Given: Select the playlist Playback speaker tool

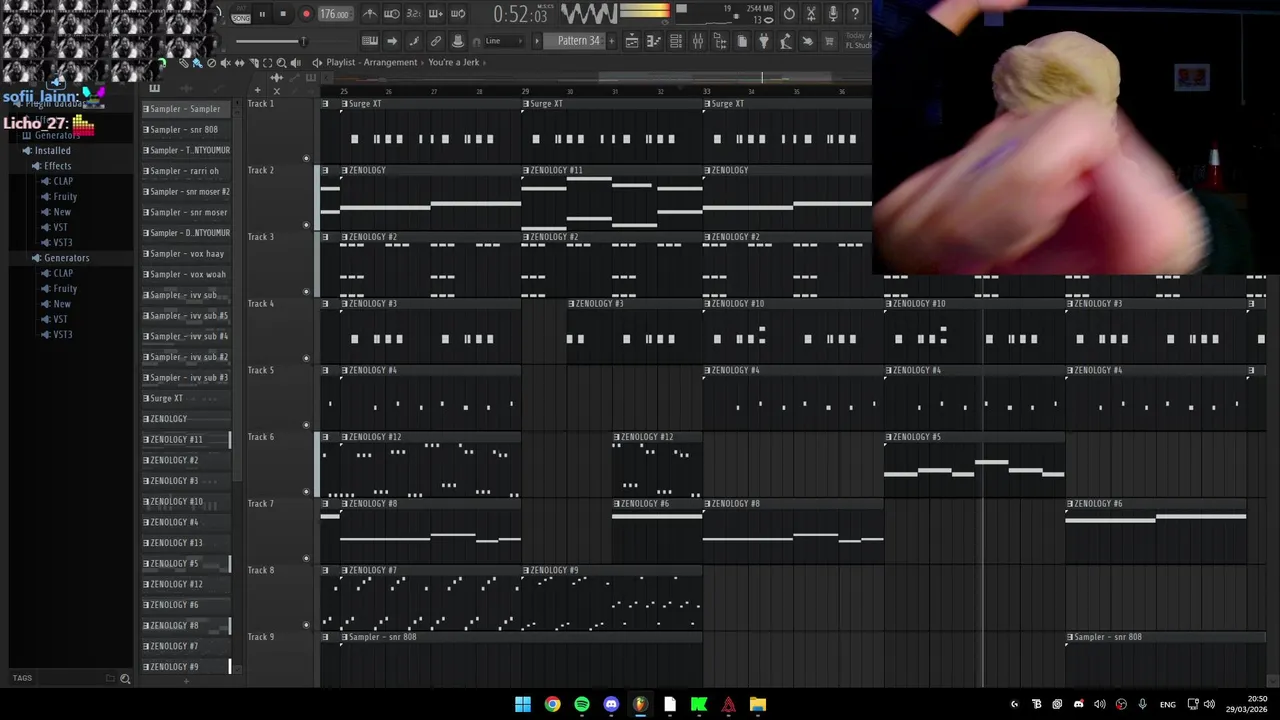Looking at the screenshot, I should pyautogui.click(x=296, y=63).
